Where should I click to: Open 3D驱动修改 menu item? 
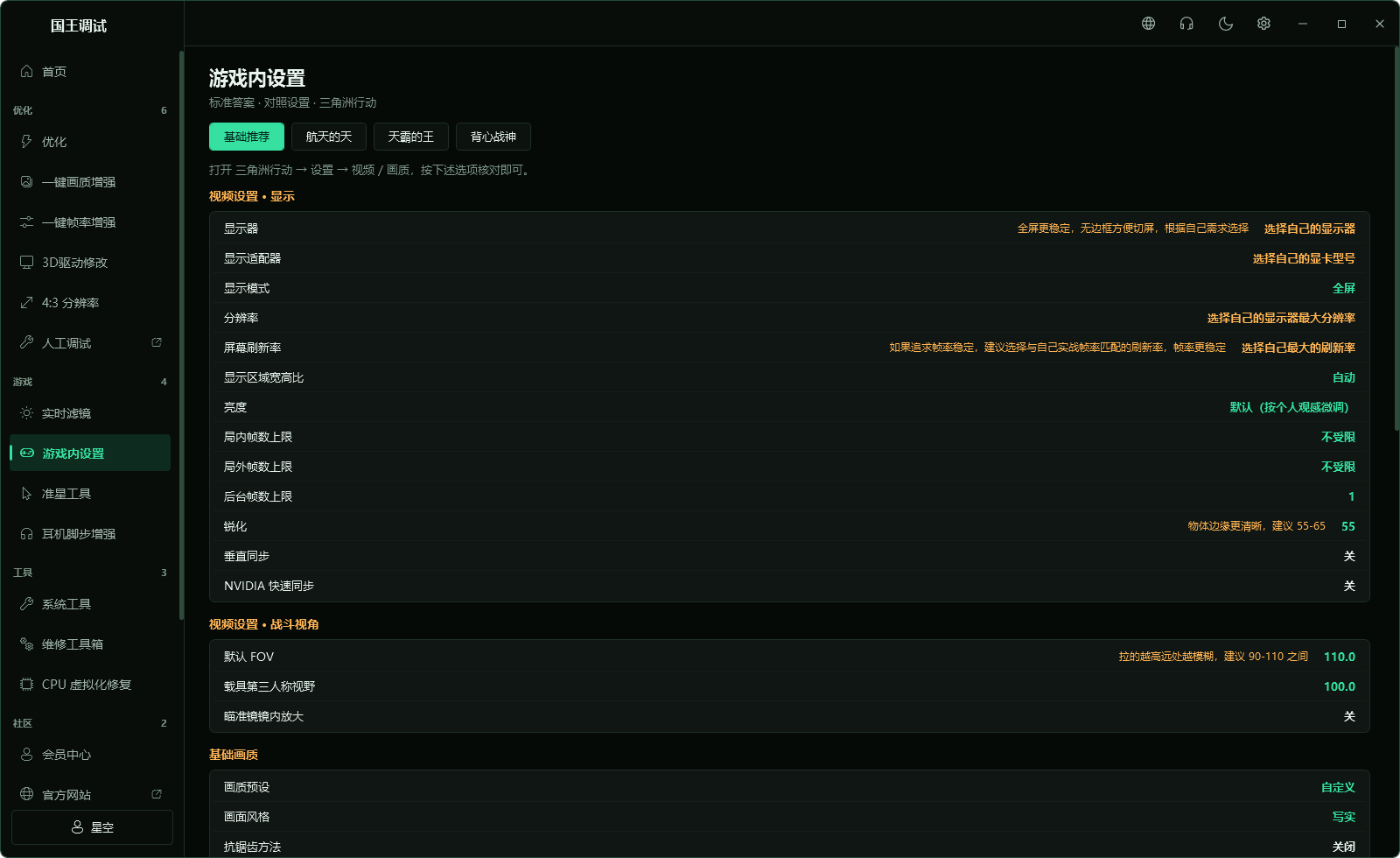coord(90,263)
